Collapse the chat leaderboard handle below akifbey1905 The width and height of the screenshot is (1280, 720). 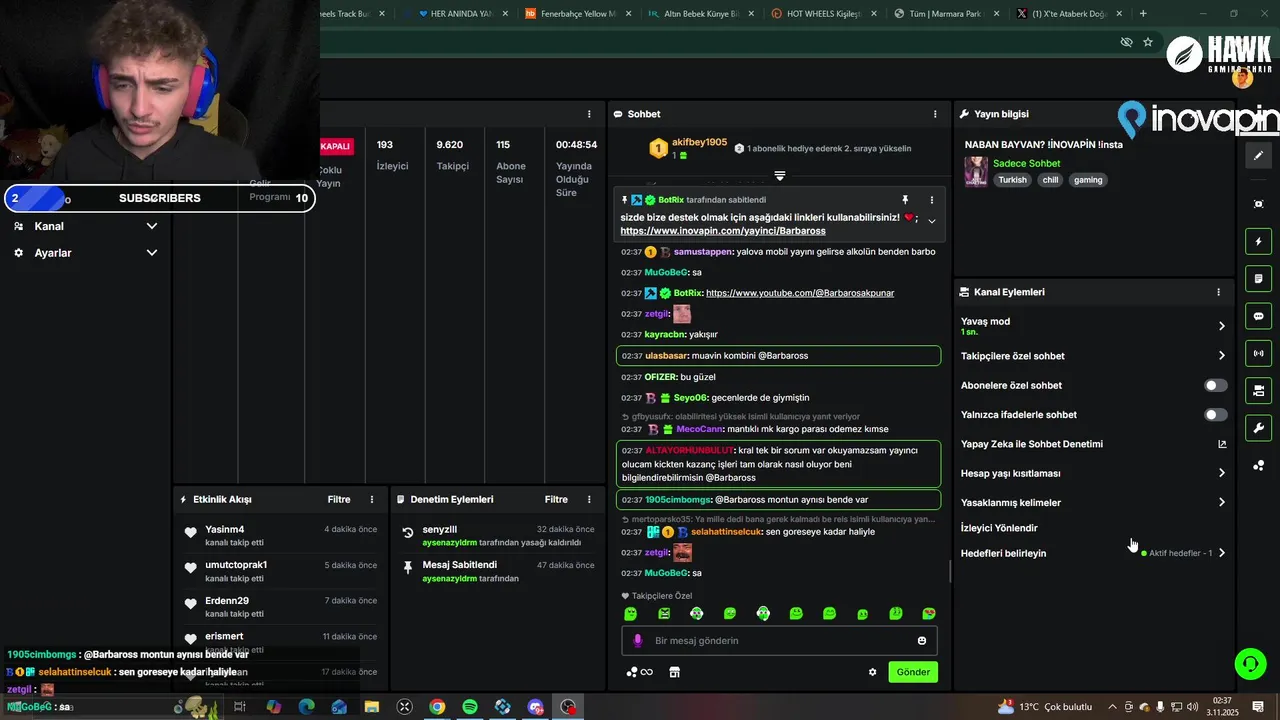(x=779, y=175)
